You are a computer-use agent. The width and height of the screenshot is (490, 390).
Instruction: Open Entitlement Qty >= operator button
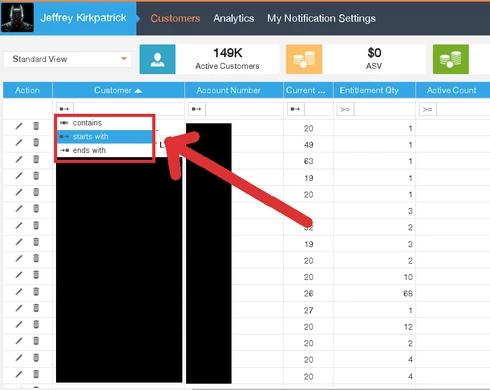point(345,109)
